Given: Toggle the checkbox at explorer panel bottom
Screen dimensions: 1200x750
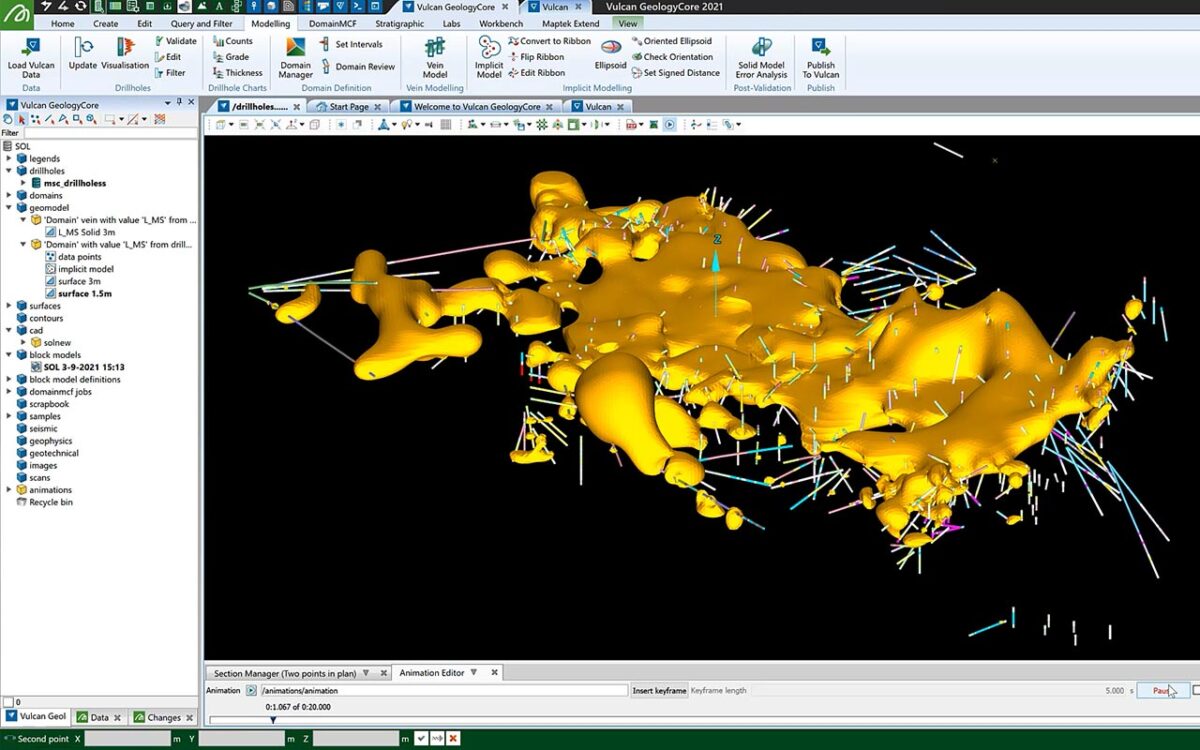Looking at the screenshot, I should pos(9,702).
